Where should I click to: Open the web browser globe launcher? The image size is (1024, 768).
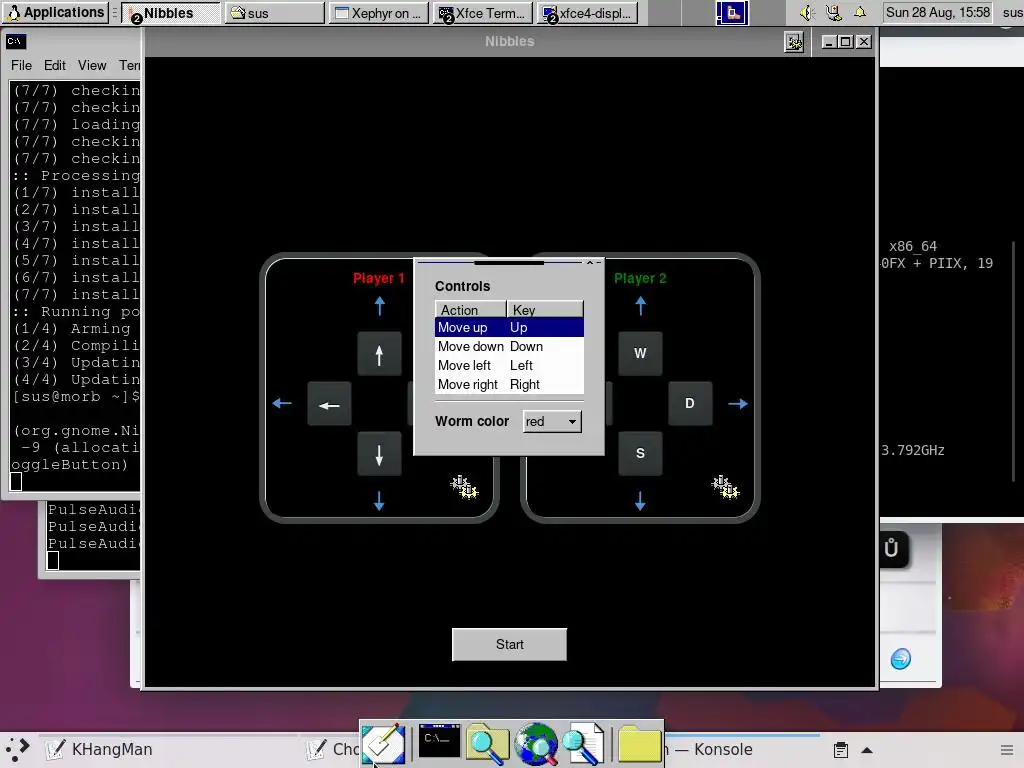(x=536, y=743)
